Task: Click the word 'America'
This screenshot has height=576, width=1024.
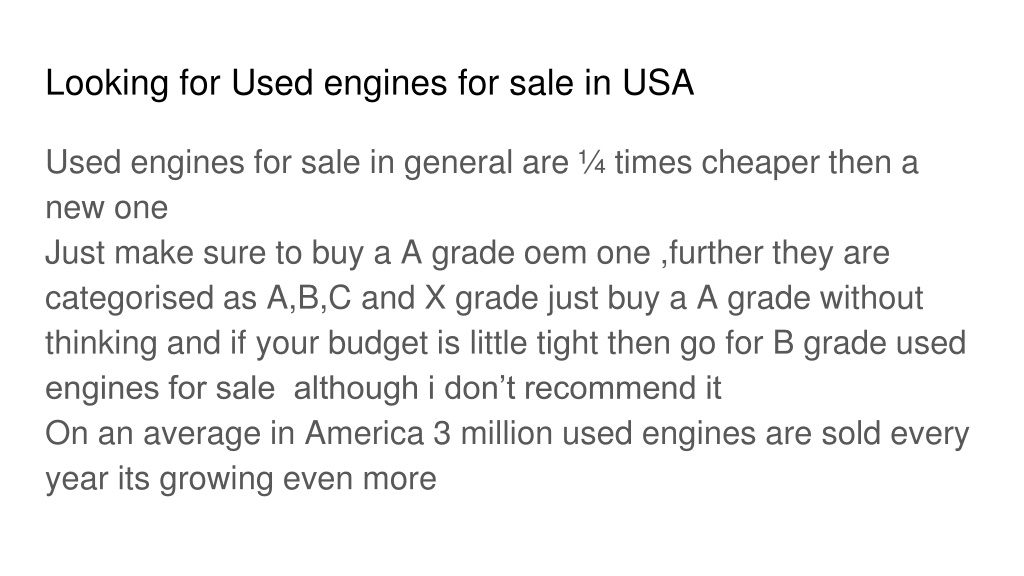Action: (364, 434)
